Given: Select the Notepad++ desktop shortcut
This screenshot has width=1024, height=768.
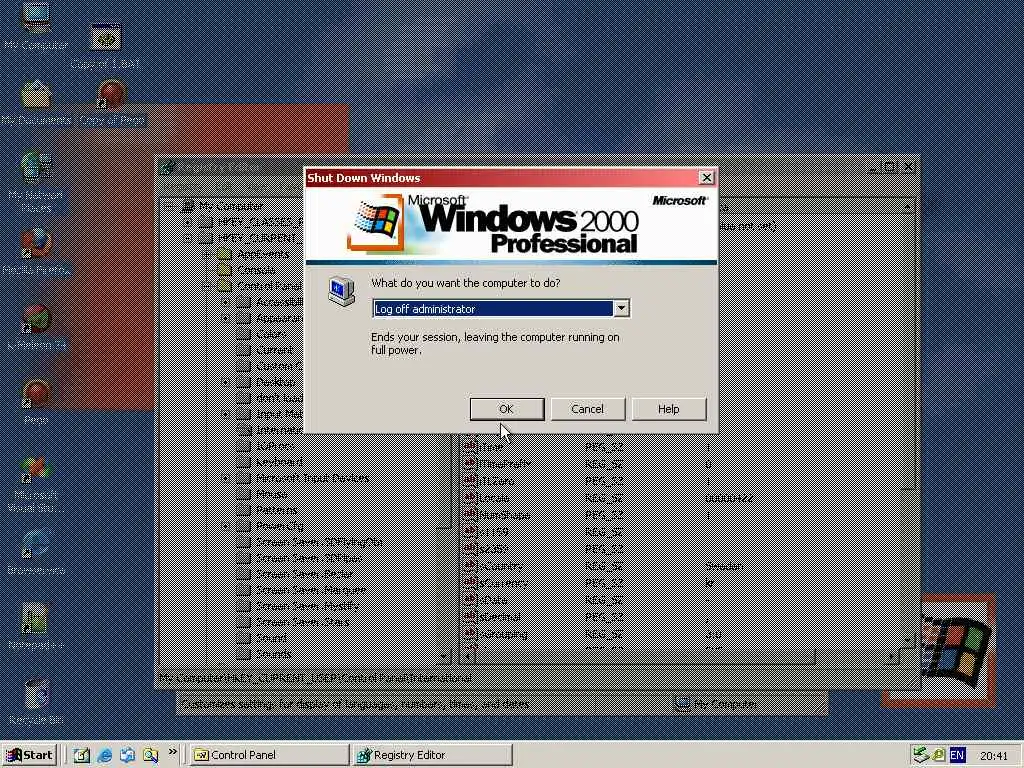Looking at the screenshot, I should coord(36,627).
